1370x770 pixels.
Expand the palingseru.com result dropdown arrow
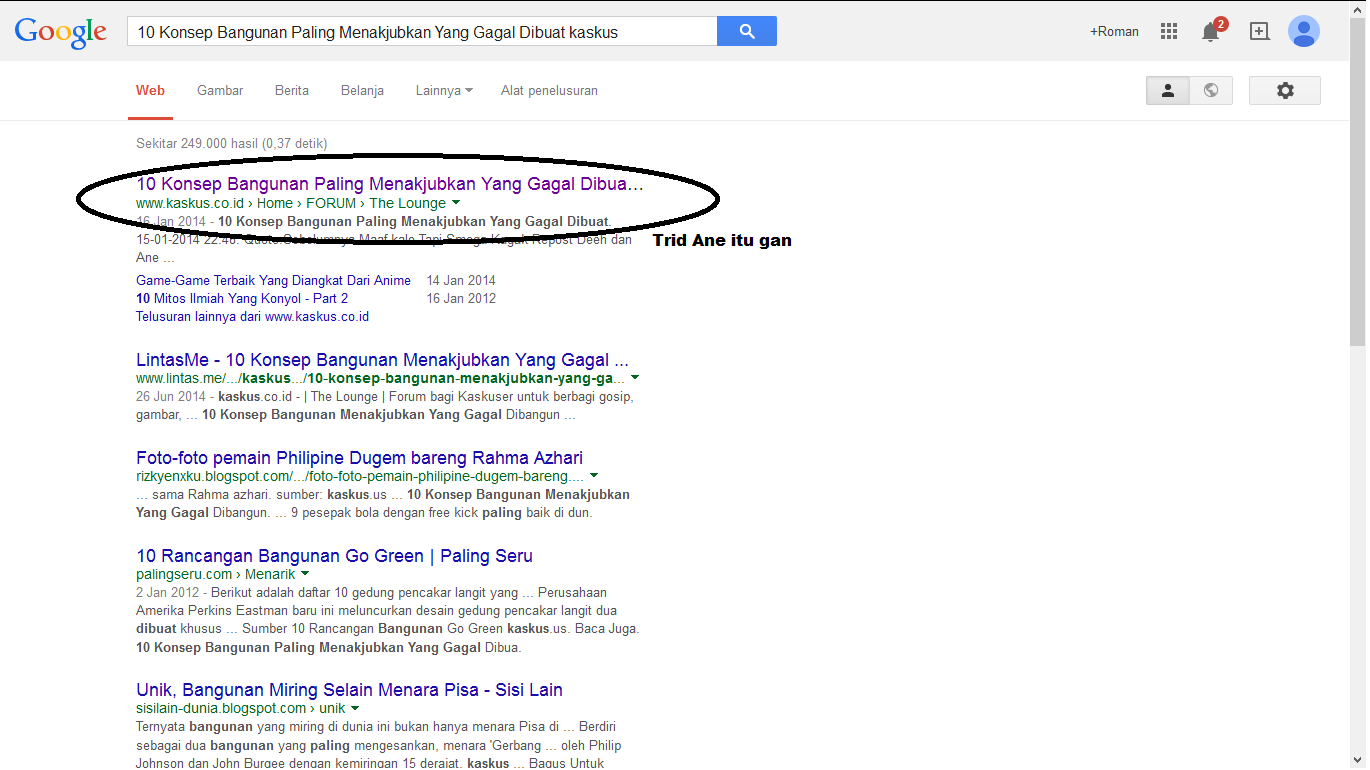pos(305,574)
